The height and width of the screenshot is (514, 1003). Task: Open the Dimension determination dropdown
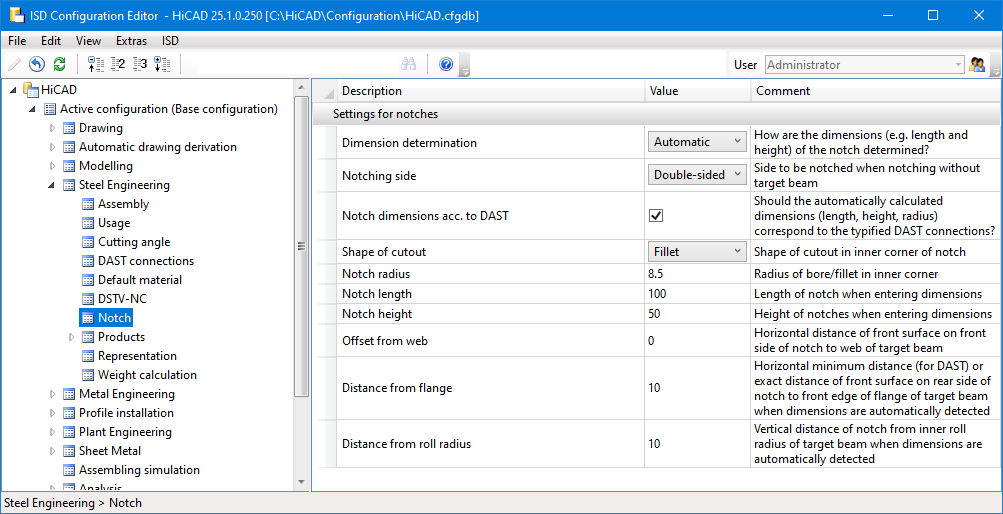coord(697,142)
